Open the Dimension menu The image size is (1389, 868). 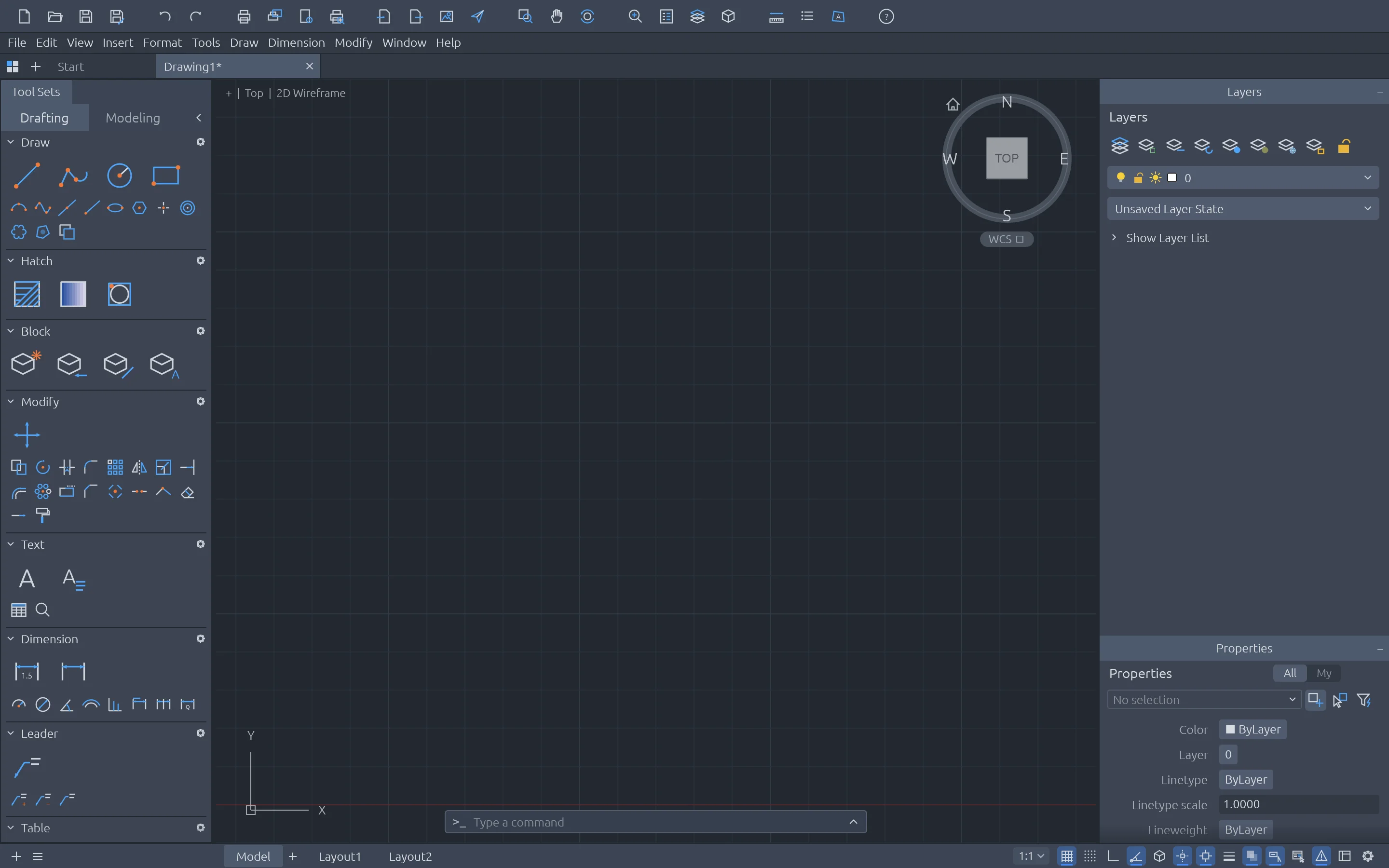[296, 42]
